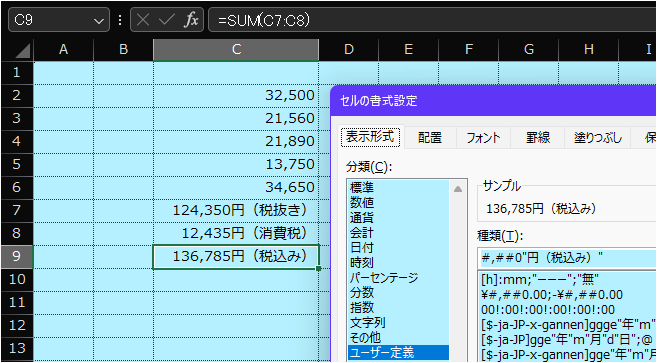Open the Name Box dropdown arrow

click(x=98, y=20)
